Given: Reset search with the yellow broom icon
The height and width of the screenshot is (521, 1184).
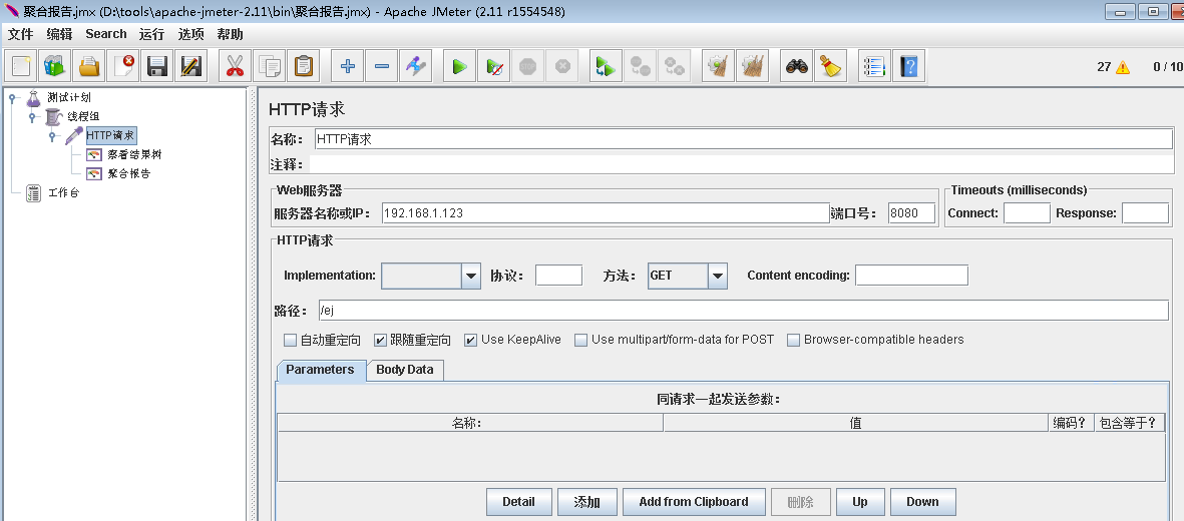Looking at the screenshot, I should (831, 66).
